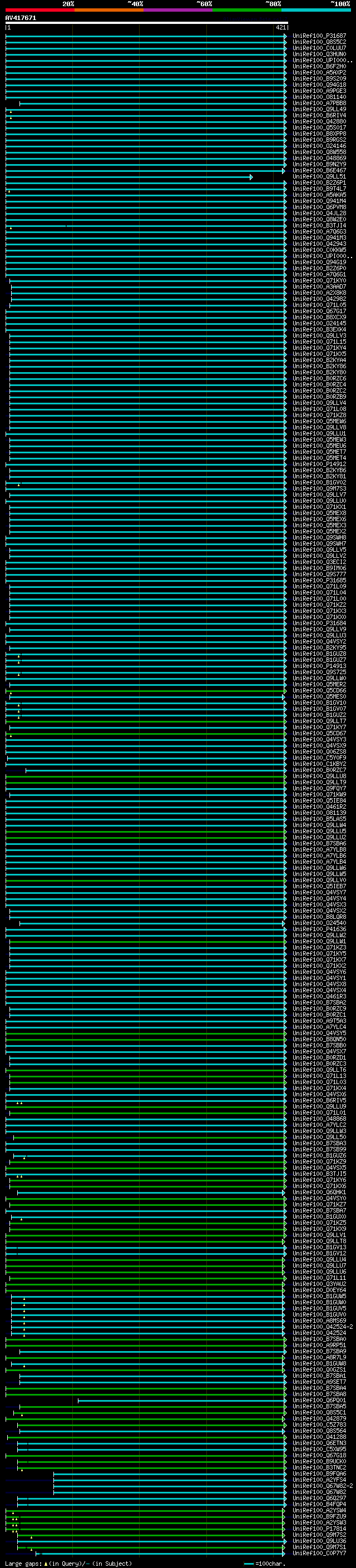Click yellow gap triangle in the bottom legend
This screenshot has height=1568, width=356.
point(46,1563)
